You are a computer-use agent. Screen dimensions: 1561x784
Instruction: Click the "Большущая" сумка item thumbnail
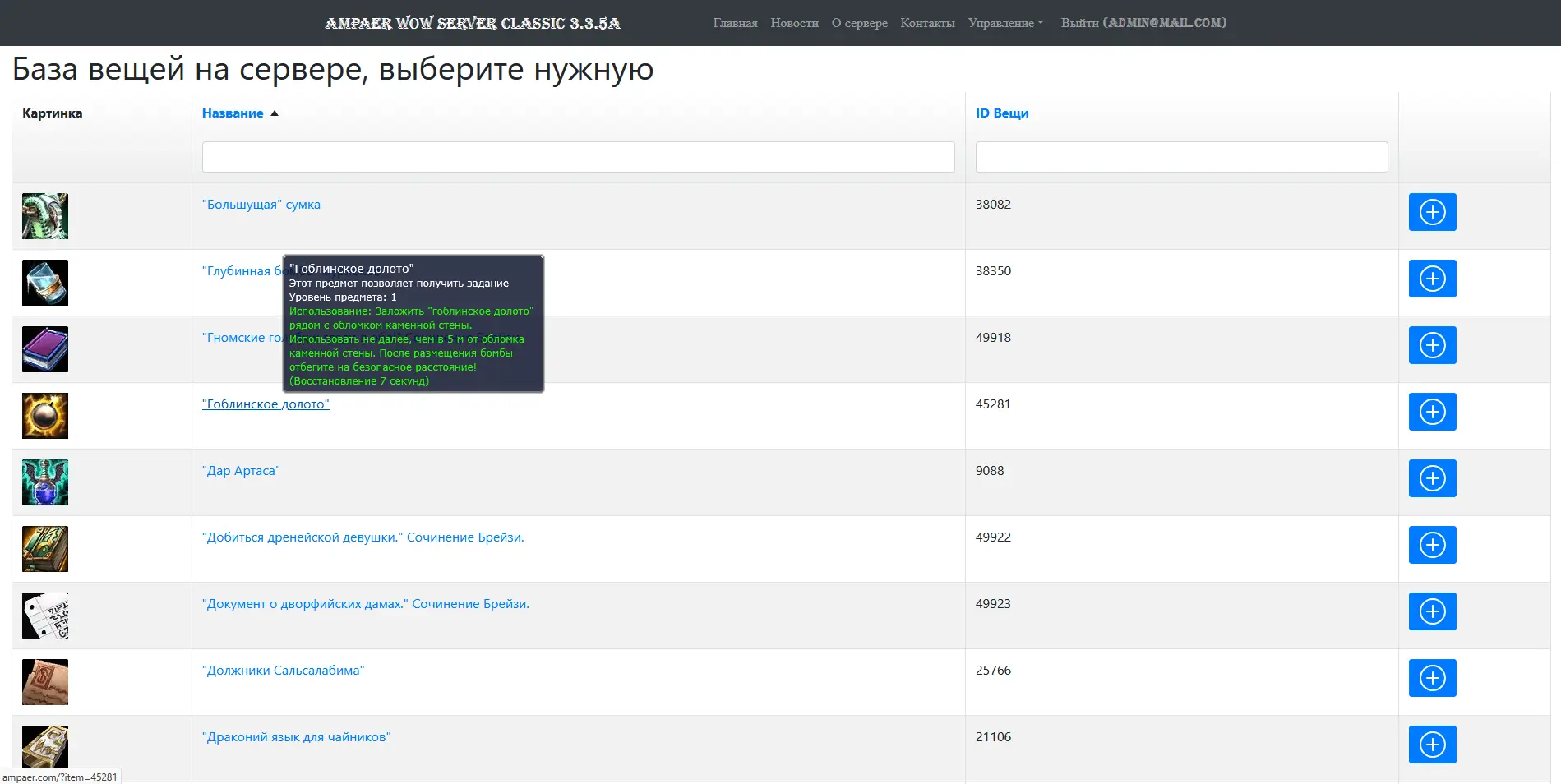coord(45,216)
